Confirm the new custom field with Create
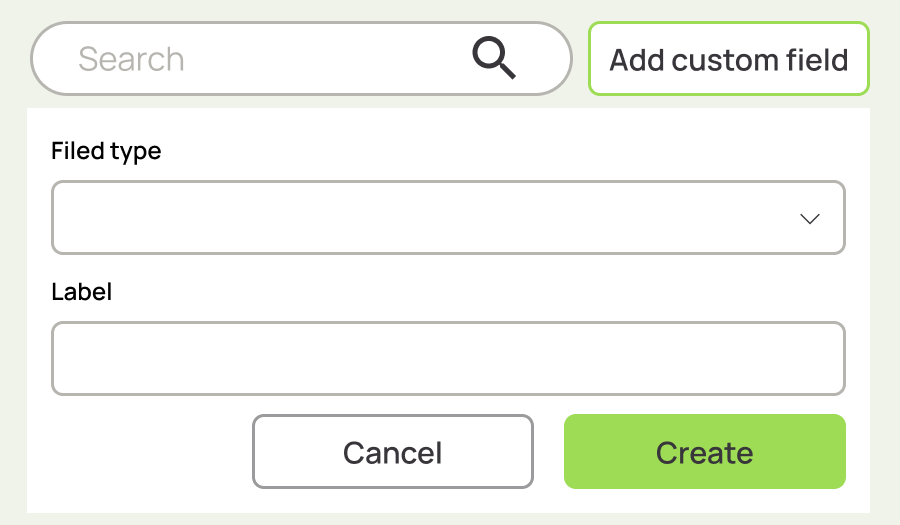The image size is (900, 525). pos(705,452)
